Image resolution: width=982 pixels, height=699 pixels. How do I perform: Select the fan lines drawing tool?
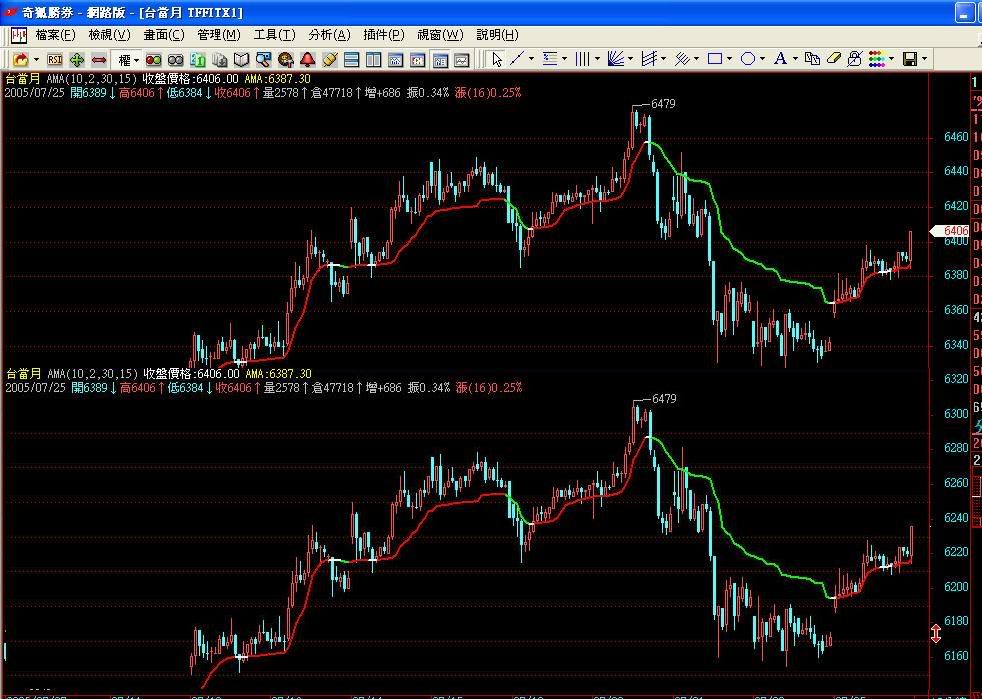[x=616, y=59]
